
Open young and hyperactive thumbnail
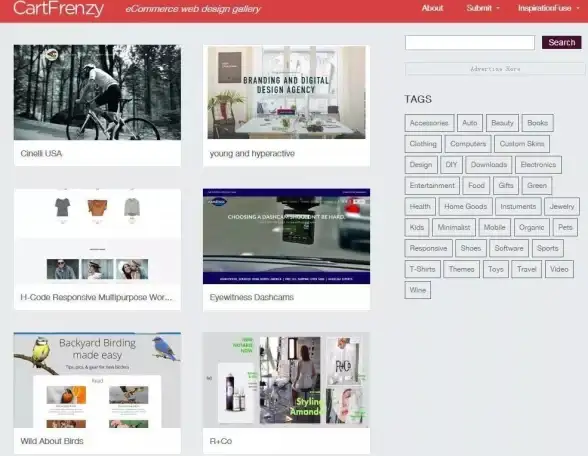[x=286, y=92]
